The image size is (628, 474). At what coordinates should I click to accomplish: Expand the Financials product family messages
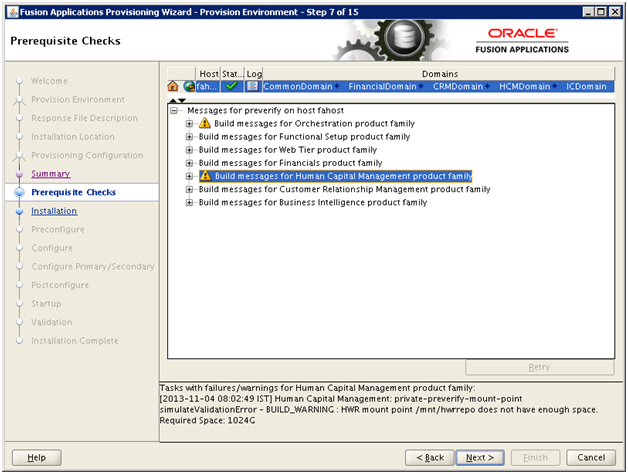tap(189, 163)
